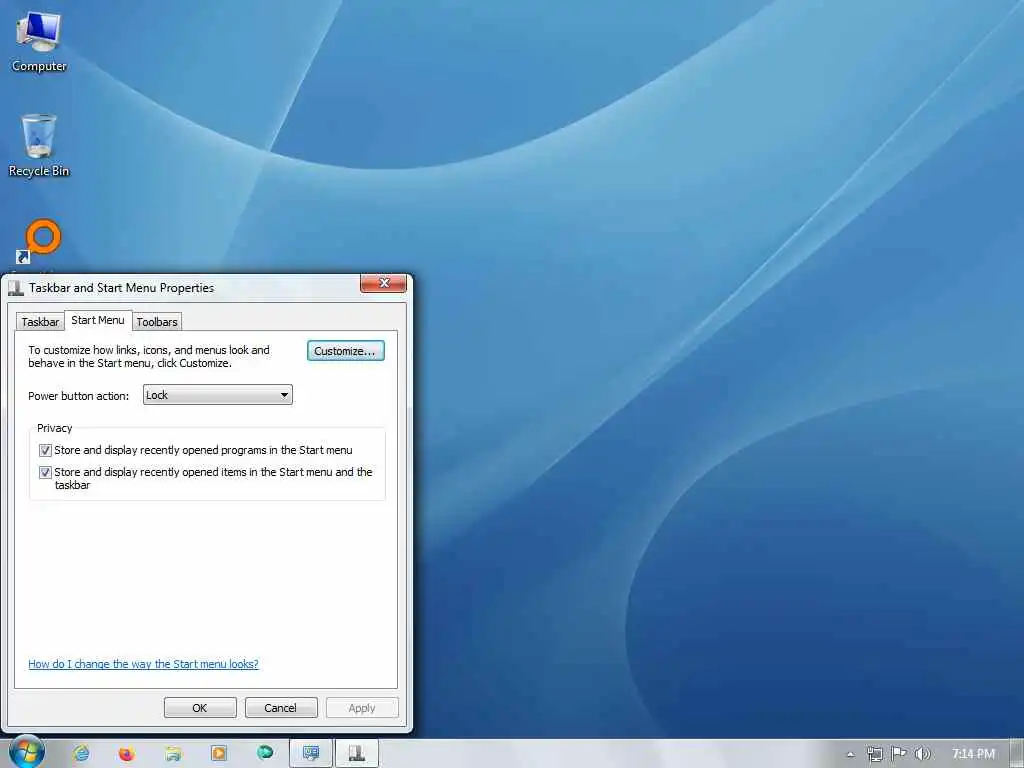The height and width of the screenshot is (768, 1024).
Task: Switch to the Toolbars tab
Action: (x=157, y=322)
